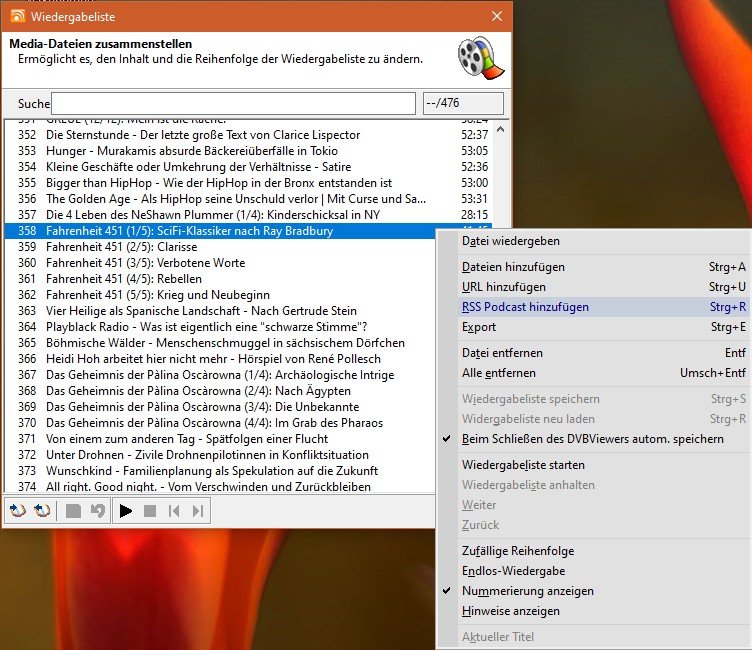
Task: Enable 'Zufällige Reihenfolge' shuffle option
Action: (517, 551)
